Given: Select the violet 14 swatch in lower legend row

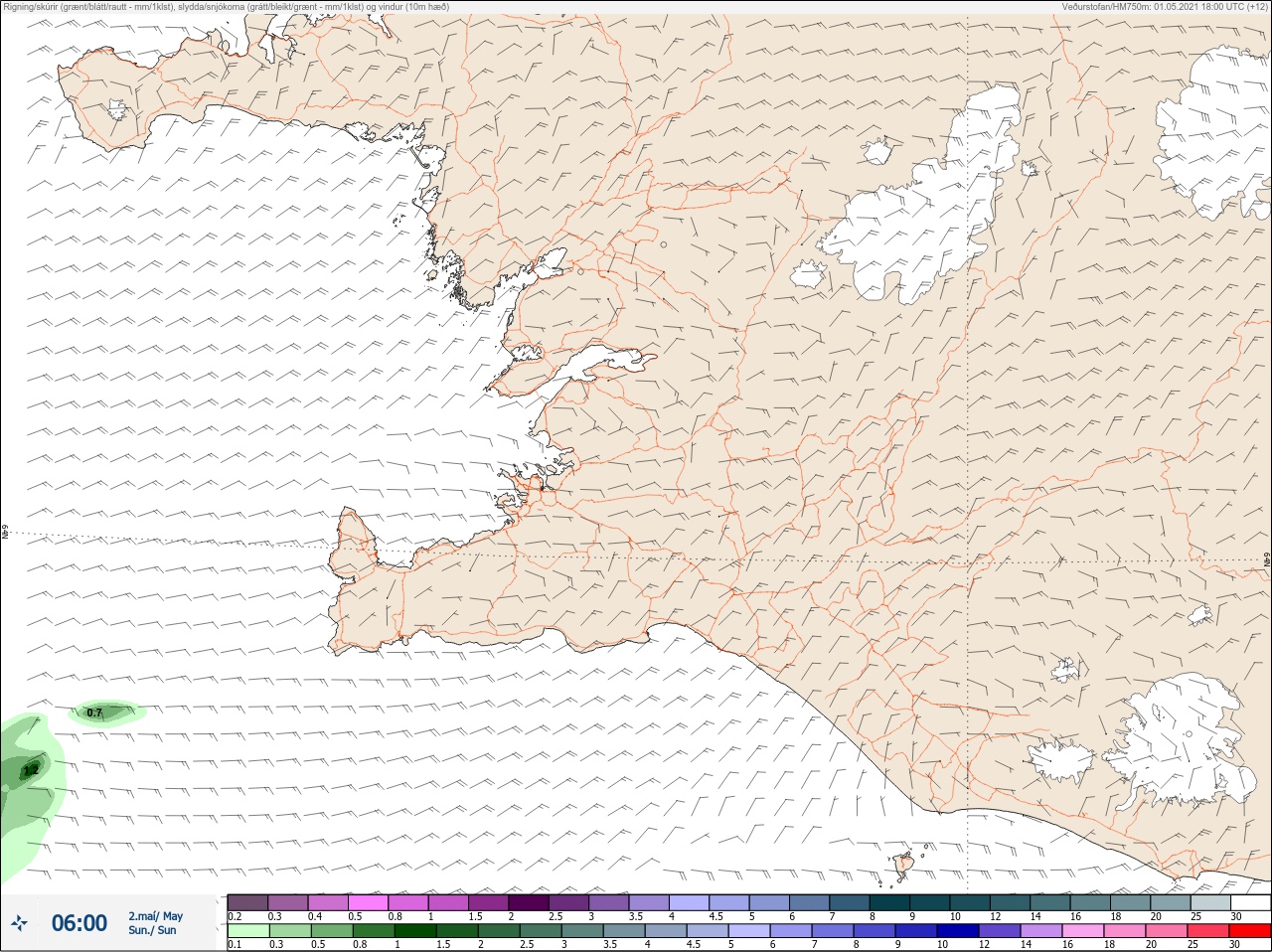Looking at the screenshot, I should click(x=1041, y=931).
